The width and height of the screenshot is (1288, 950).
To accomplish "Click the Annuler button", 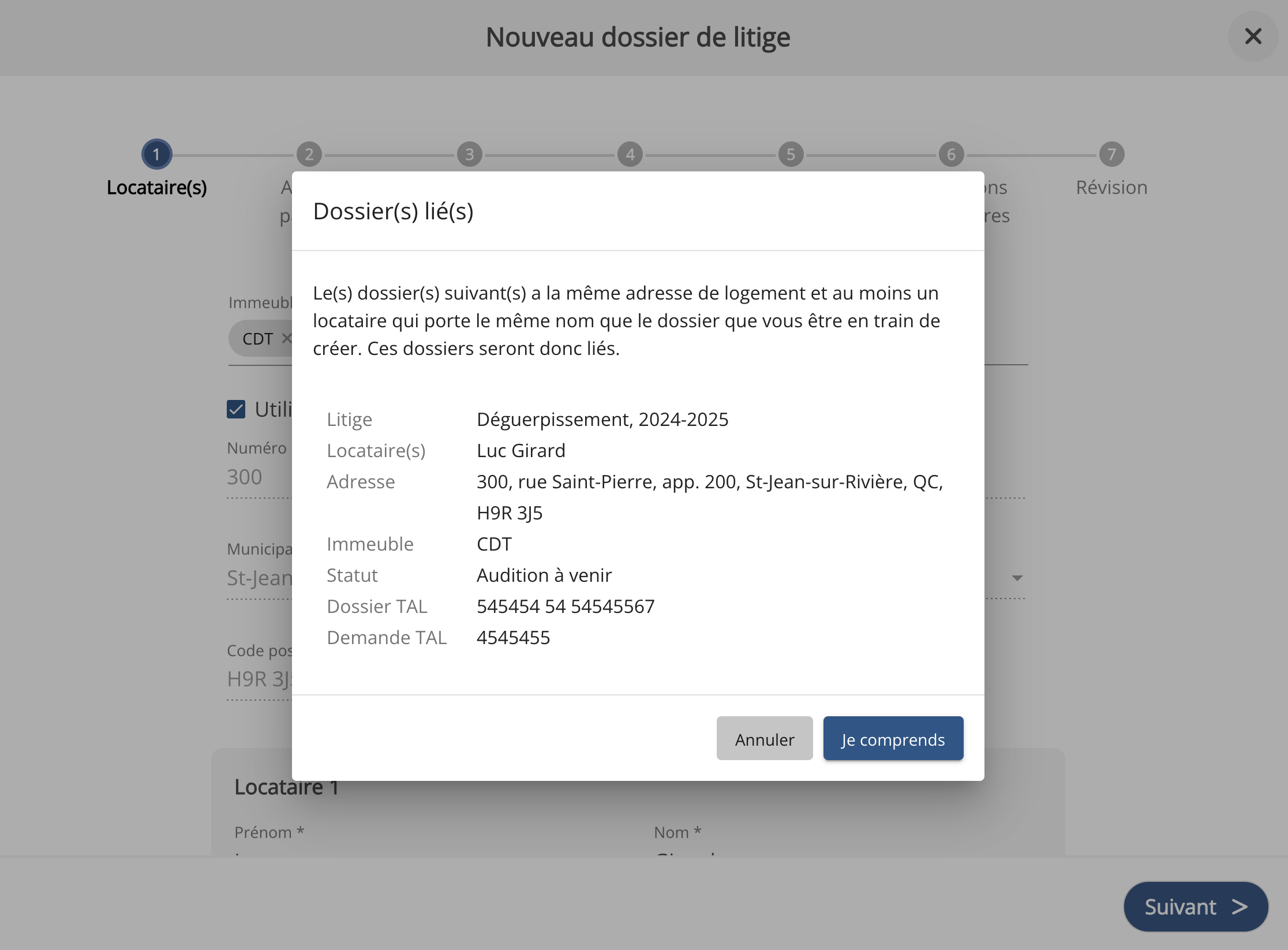I will pos(764,739).
